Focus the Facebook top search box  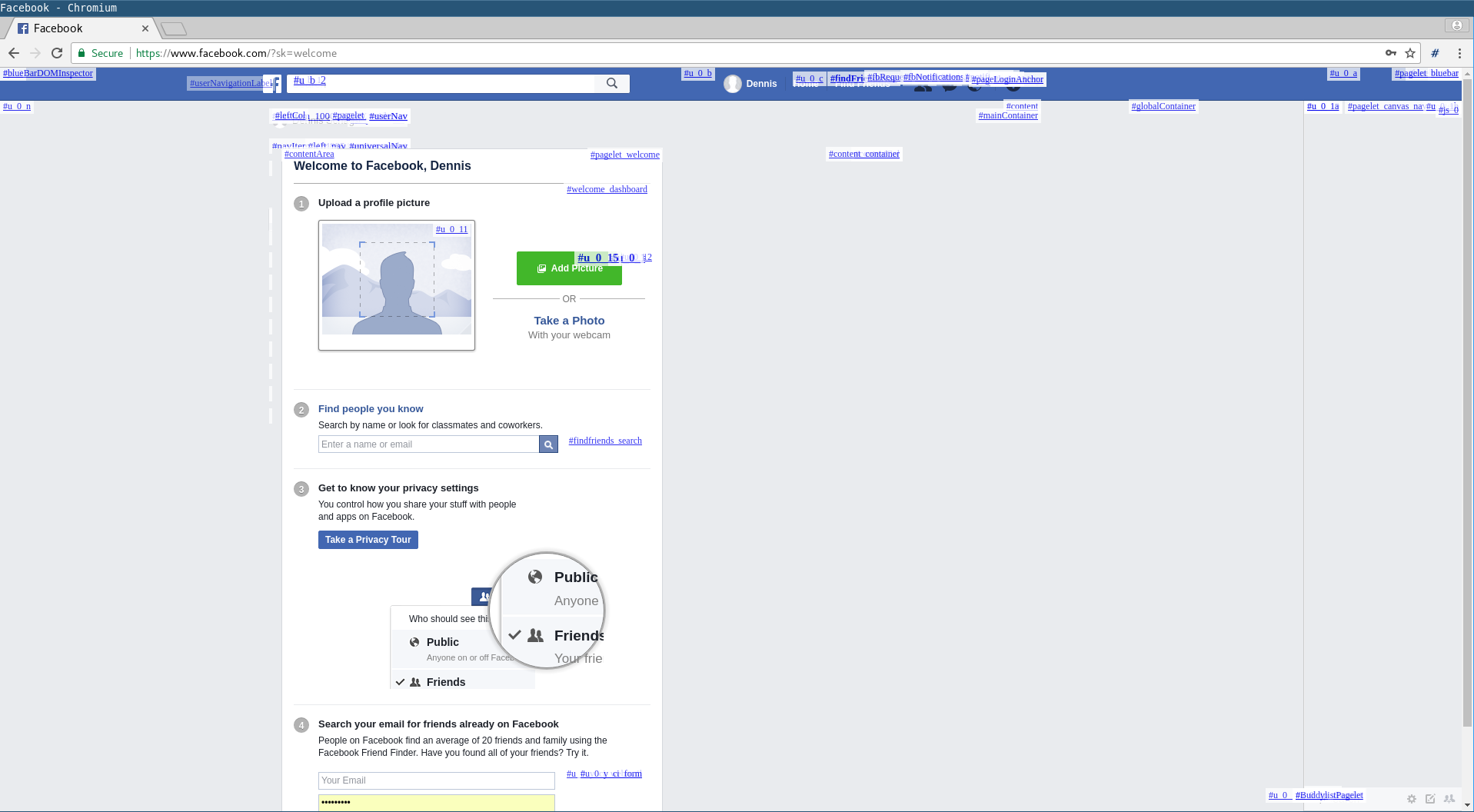pyautogui.click(x=441, y=83)
